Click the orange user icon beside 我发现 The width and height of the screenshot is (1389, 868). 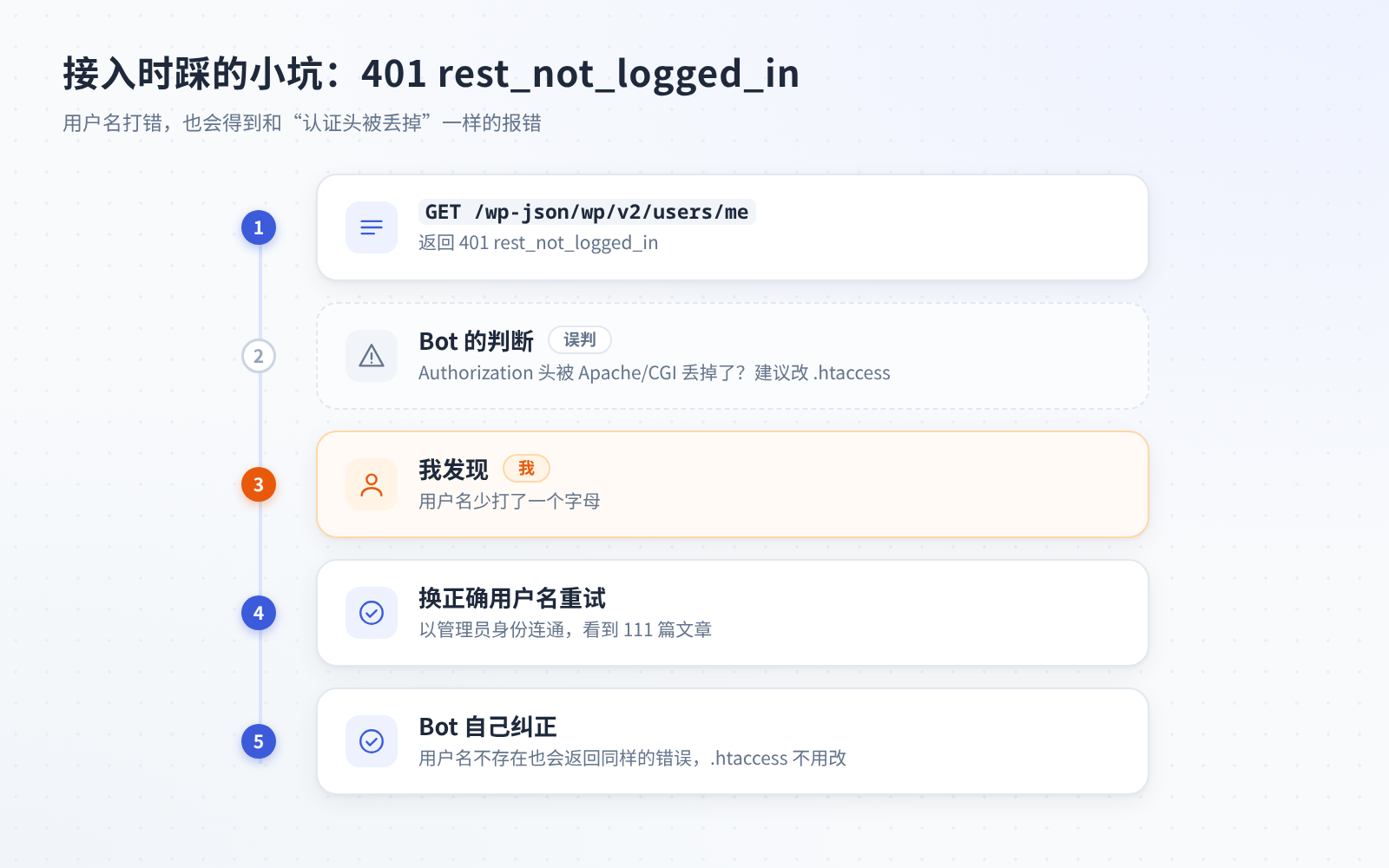click(372, 484)
